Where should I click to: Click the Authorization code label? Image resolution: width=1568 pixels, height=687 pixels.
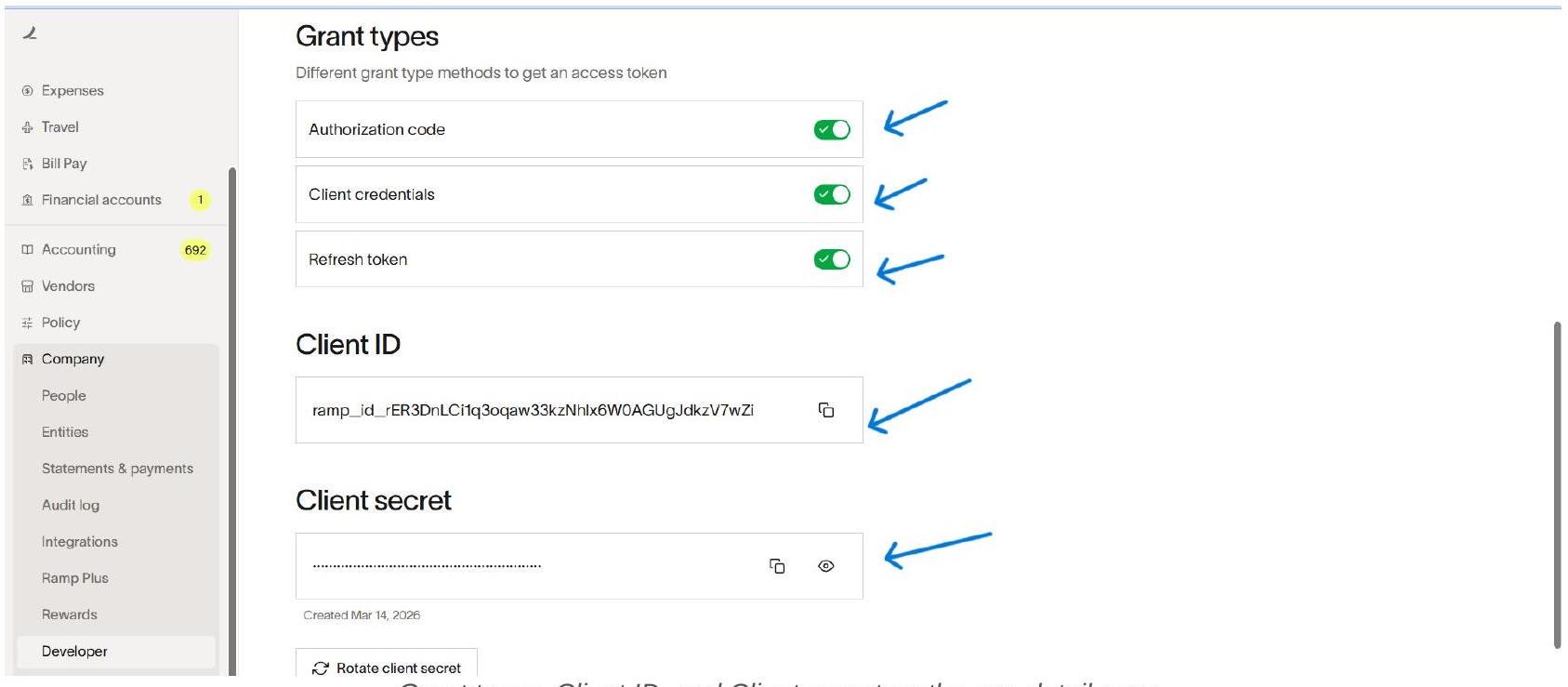point(376,129)
